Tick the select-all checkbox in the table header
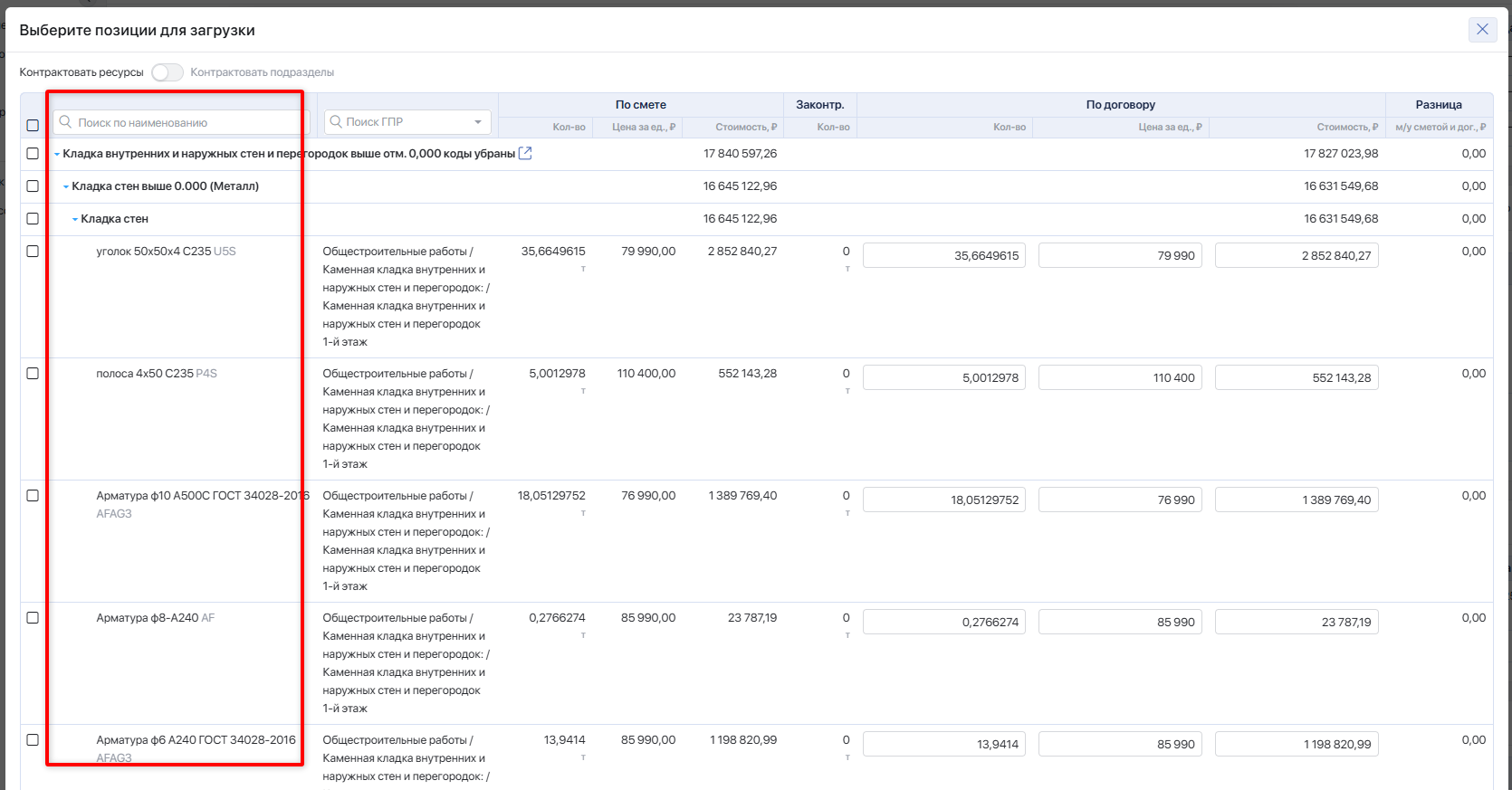Screen dimensions: 1512x790 (x=33, y=126)
